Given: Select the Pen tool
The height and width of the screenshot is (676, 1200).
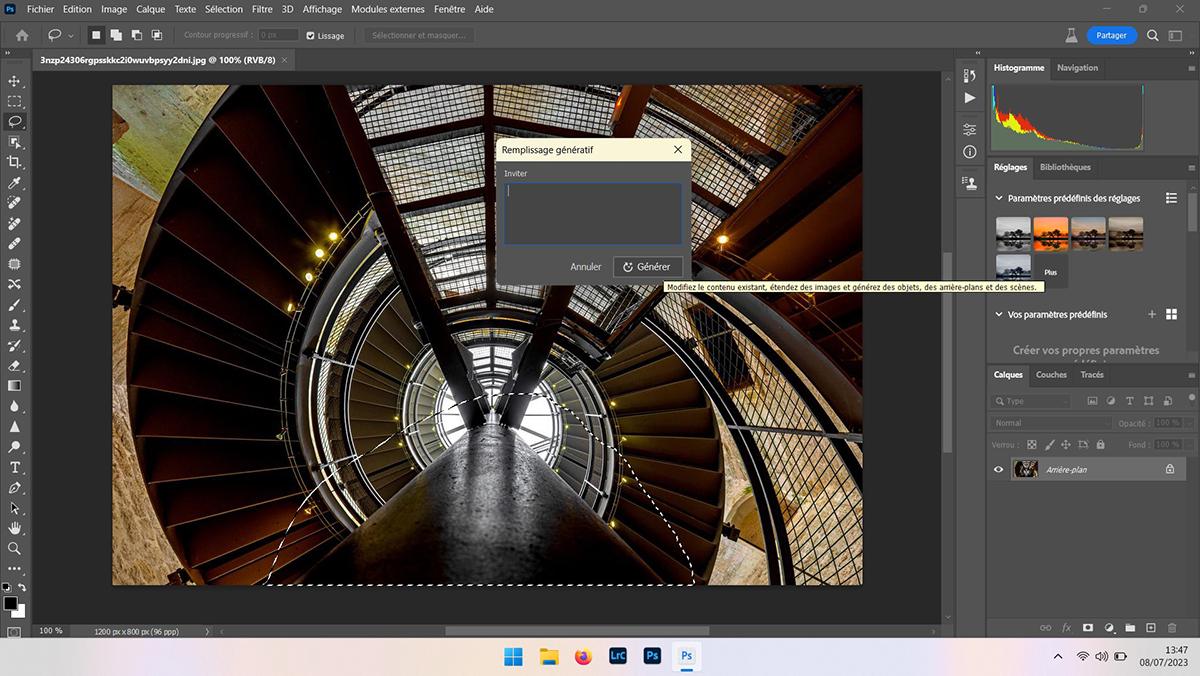Looking at the screenshot, I should pos(14,487).
